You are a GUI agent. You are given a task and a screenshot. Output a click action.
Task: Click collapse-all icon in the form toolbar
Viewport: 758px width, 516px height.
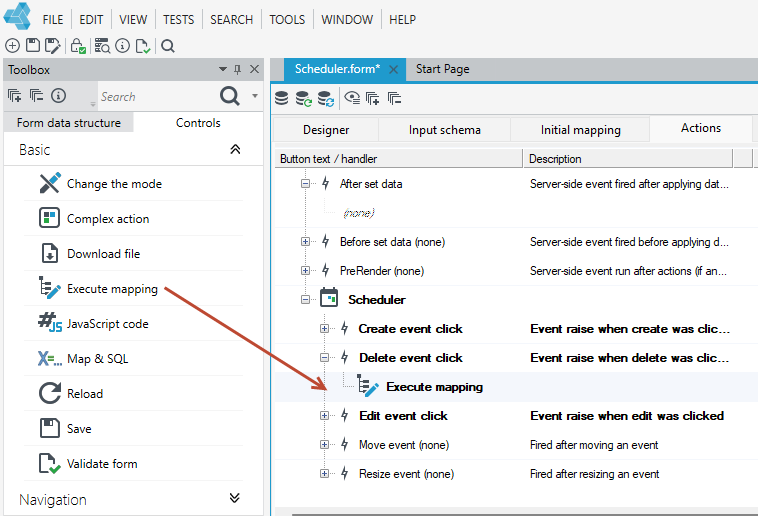tap(394, 99)
